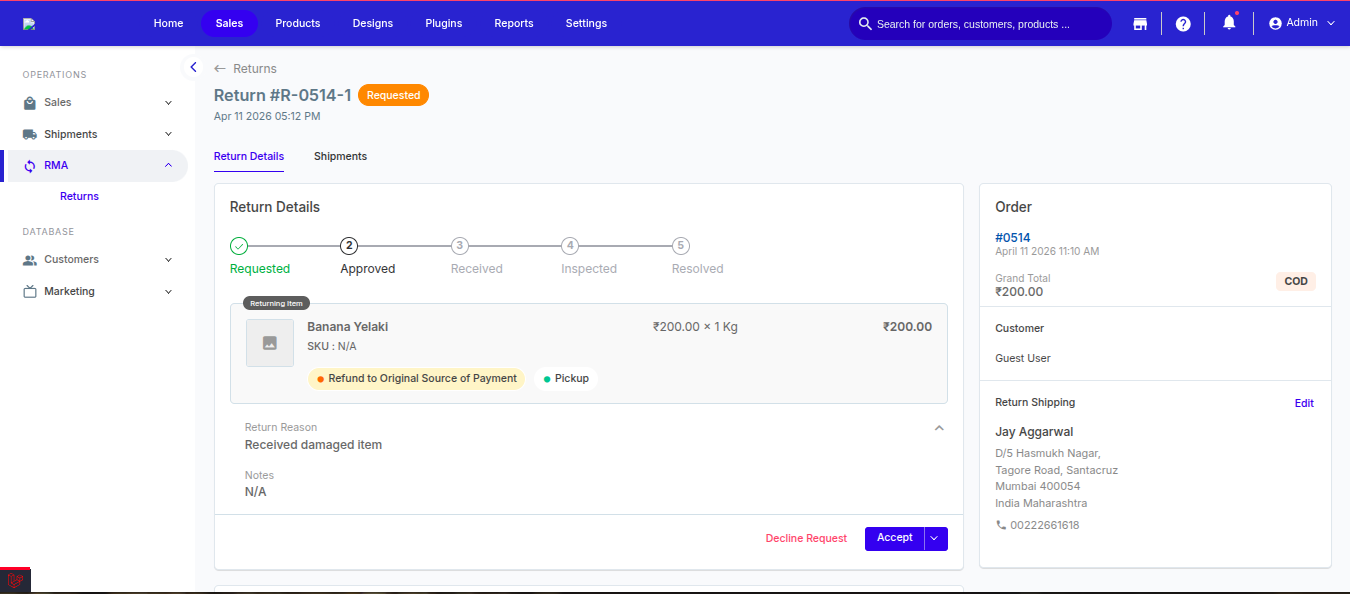The image size is (1350, 594).
Task: Focus the orders and customers search field
Action: click(980, 24)
